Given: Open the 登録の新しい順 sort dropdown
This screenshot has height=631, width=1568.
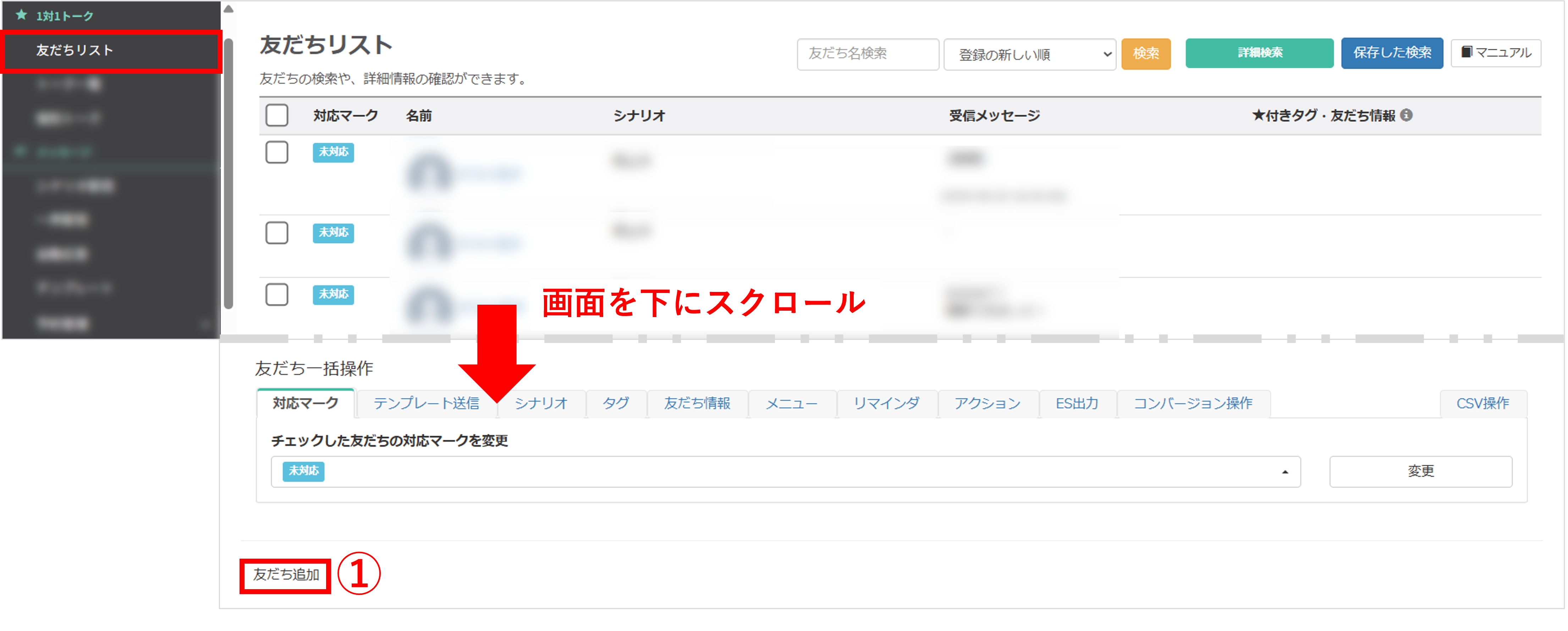Looking at the screenshot, I should point(1029,54).
